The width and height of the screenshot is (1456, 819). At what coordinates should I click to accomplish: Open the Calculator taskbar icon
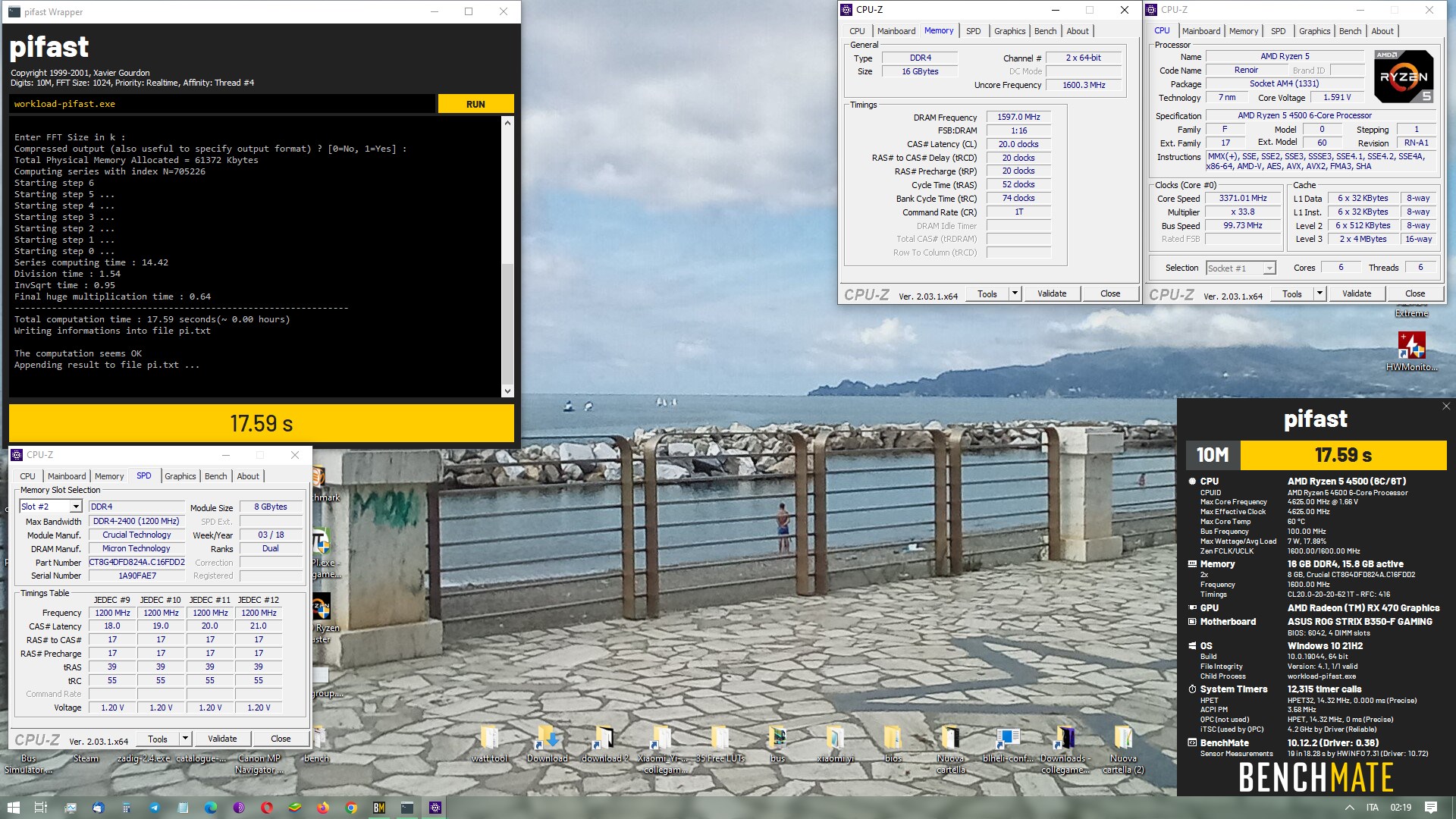(126, 808)
